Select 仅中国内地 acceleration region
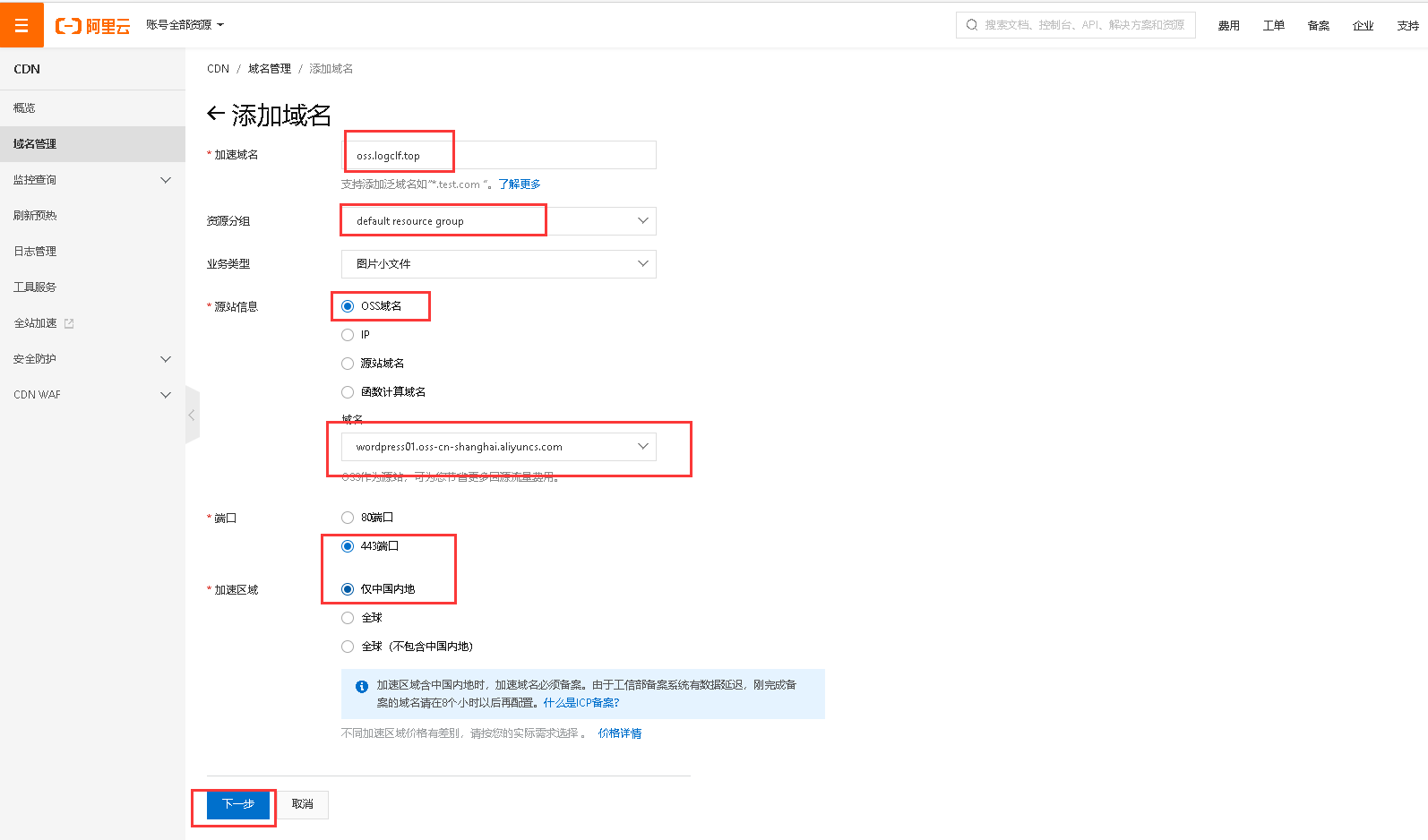The image size is (1428, 840). point(348,589)
